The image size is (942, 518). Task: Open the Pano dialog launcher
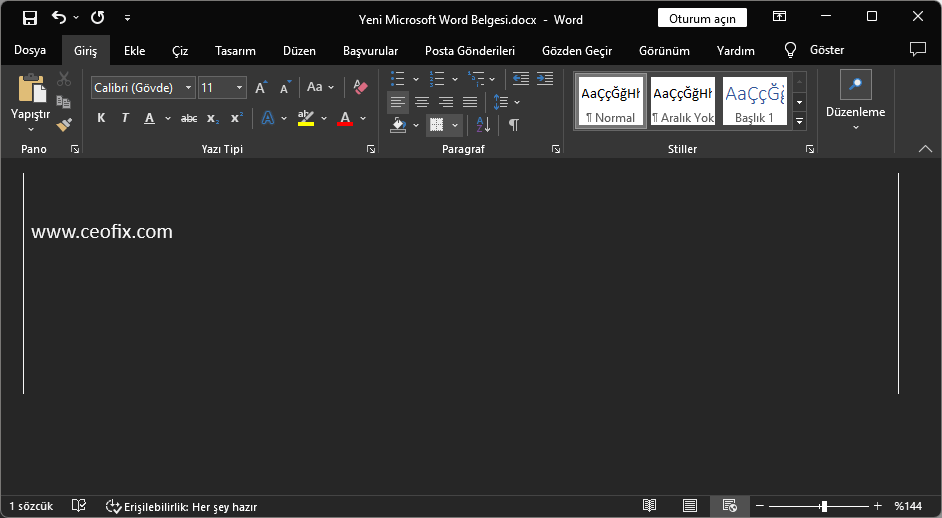(75, 149)
